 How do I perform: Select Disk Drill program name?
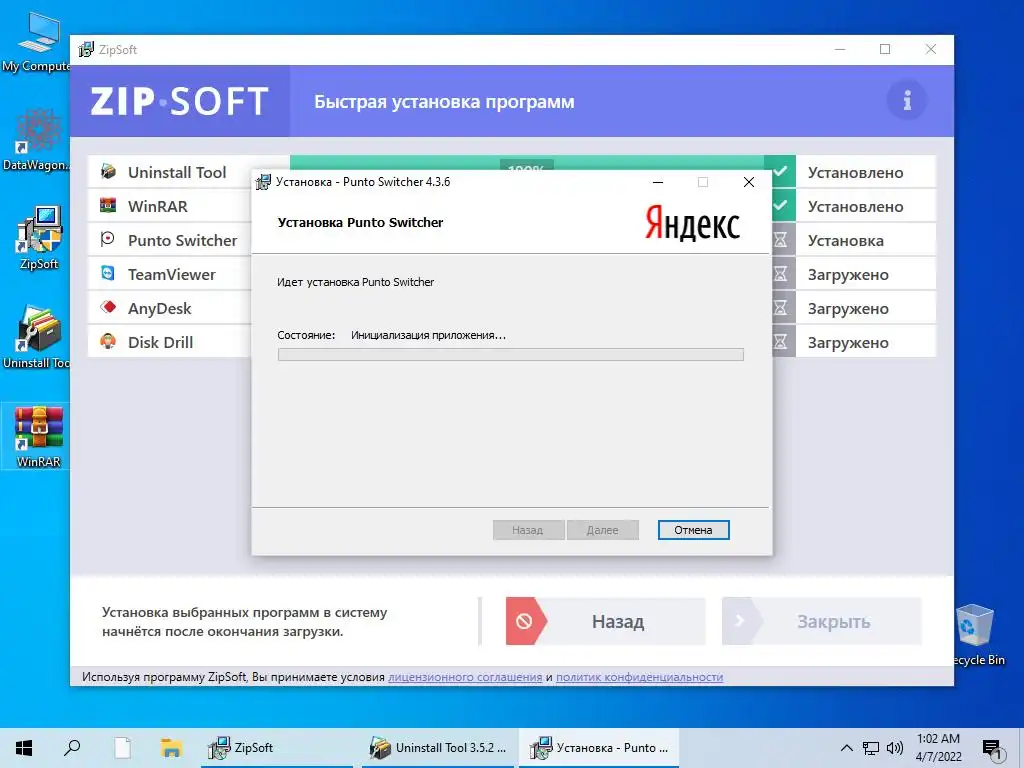[160, 342]
